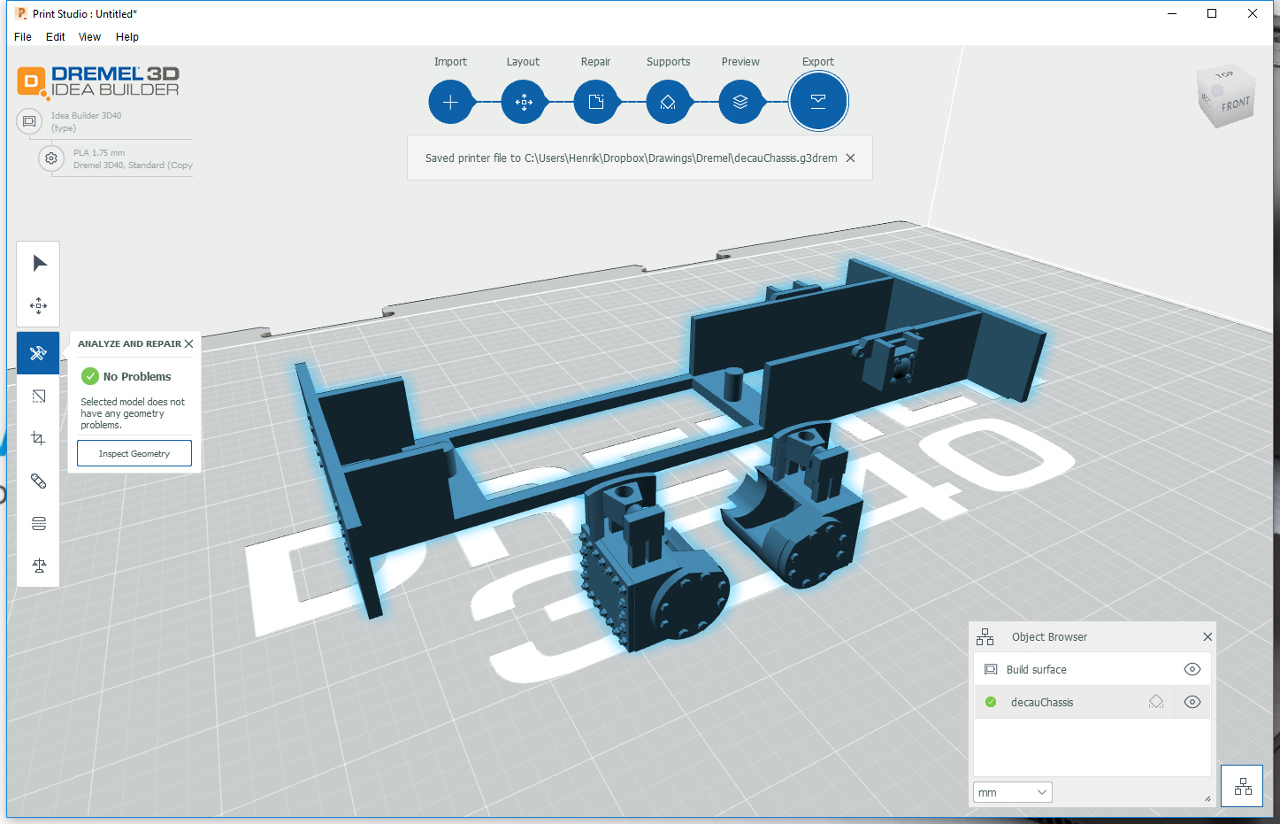The height and width of the screenshot is (824, 1280).
Task: Click the Object Browser resize grip
Action: pyautogui.click(x=1207, y=798)
